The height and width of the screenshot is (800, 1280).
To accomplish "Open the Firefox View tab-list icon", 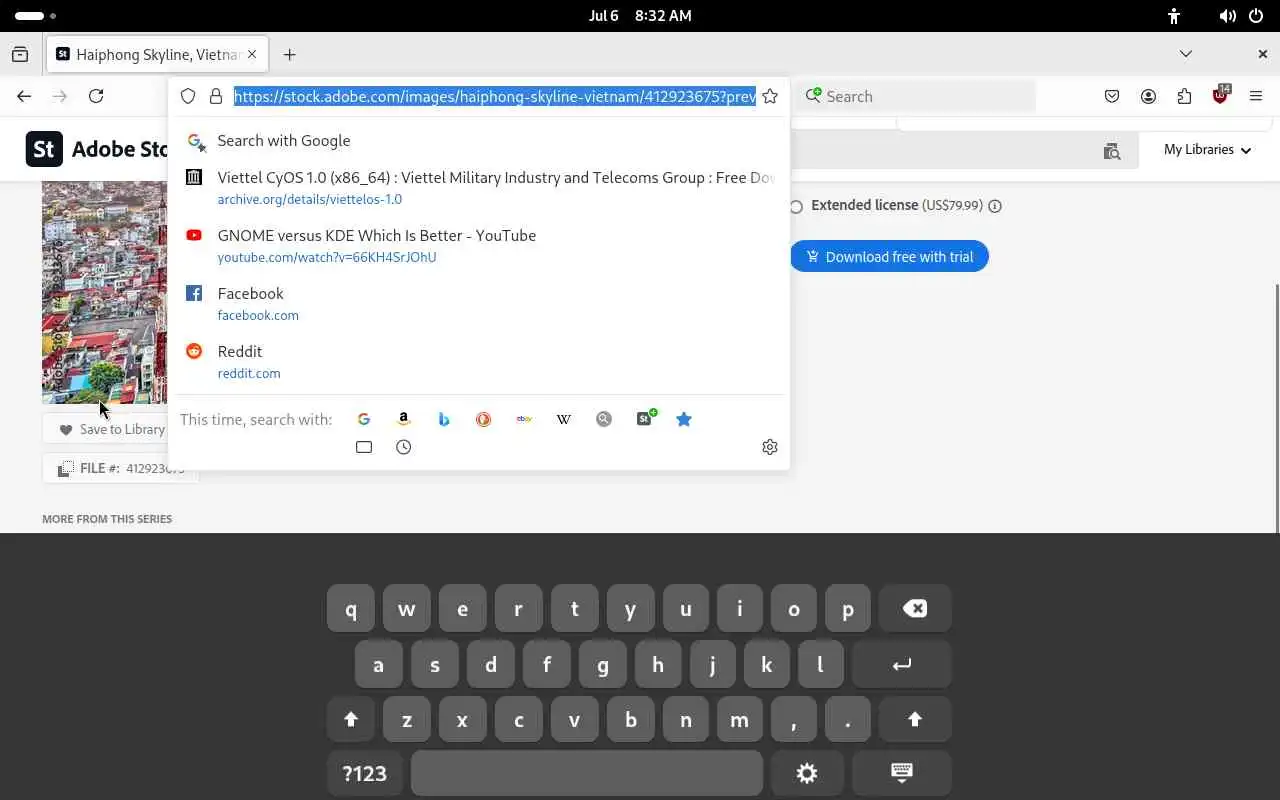I will [x=20, y=55].
